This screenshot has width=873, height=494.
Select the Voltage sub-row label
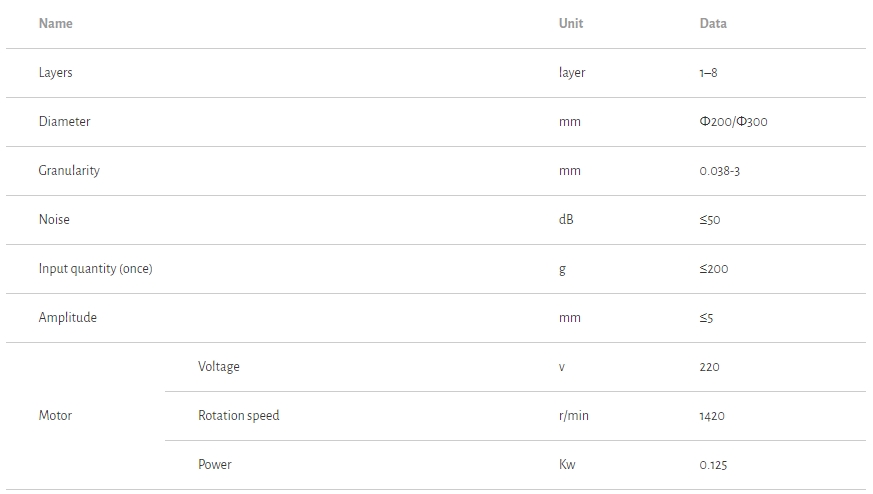click(219, 367)
